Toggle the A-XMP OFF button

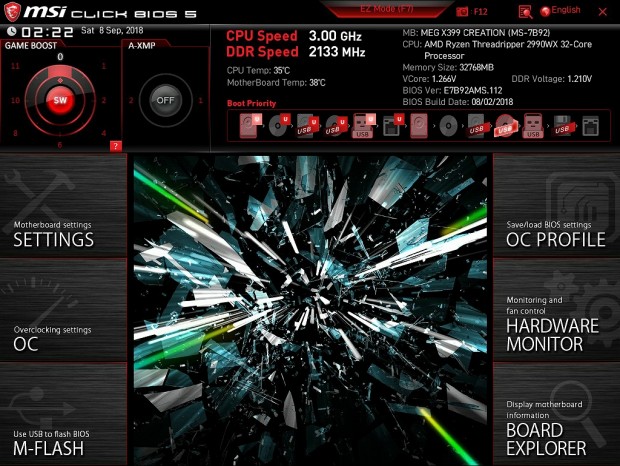coord(165,100)
